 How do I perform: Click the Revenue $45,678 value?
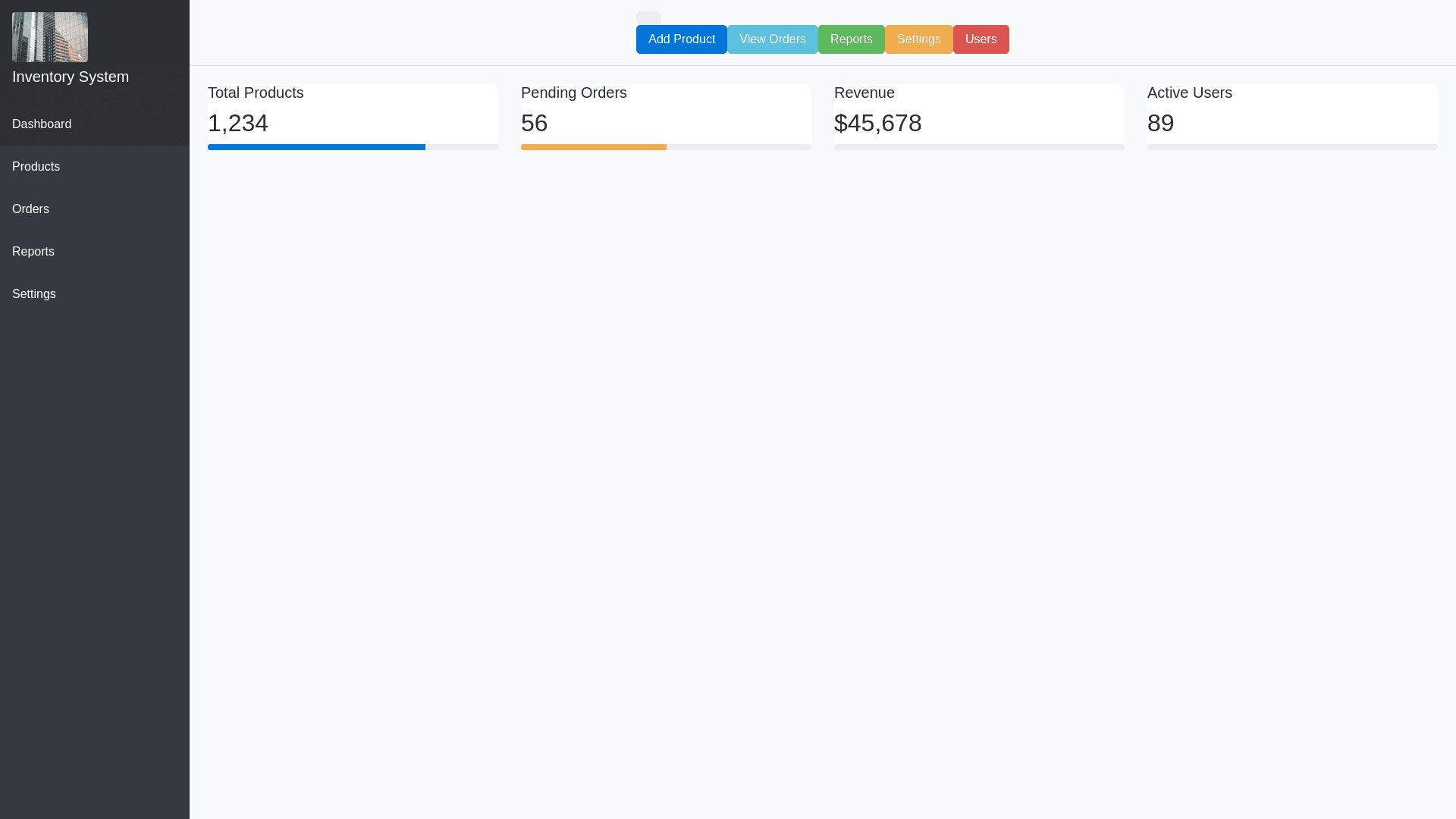[x=877, y=123]
